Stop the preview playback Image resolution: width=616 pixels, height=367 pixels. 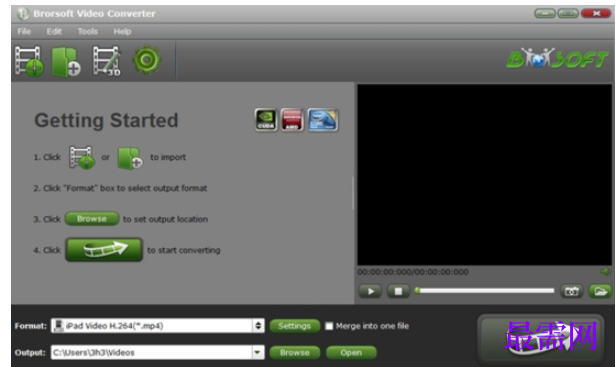tap(398, 291)
